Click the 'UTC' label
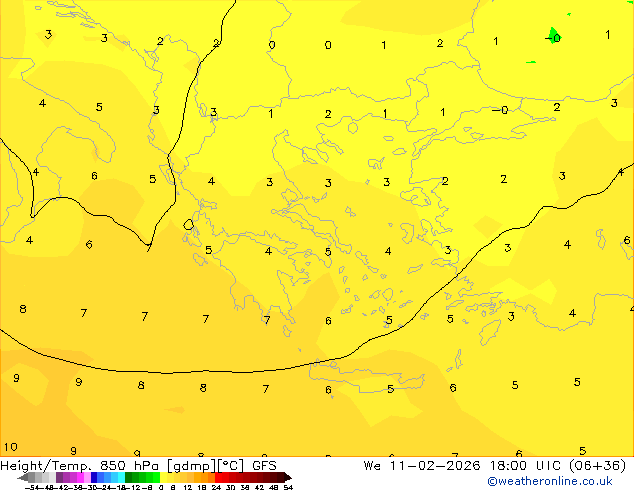 [x=549, y=466]
